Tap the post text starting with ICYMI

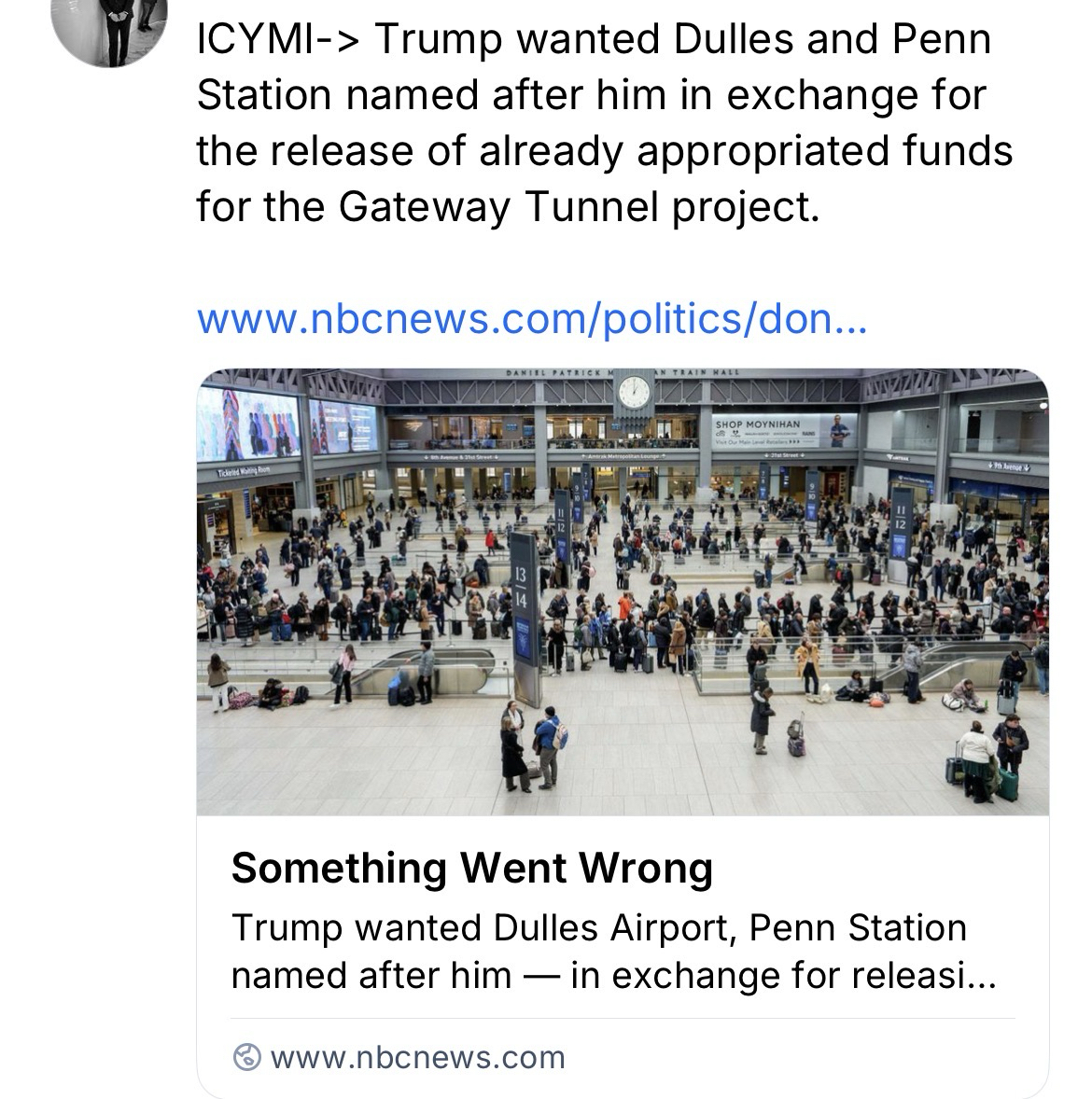pos(594,39)
